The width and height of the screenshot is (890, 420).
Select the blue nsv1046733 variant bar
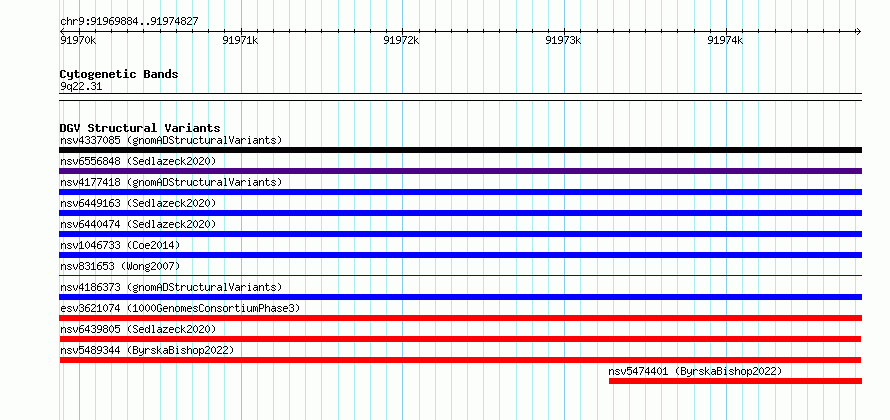[460, 255]
